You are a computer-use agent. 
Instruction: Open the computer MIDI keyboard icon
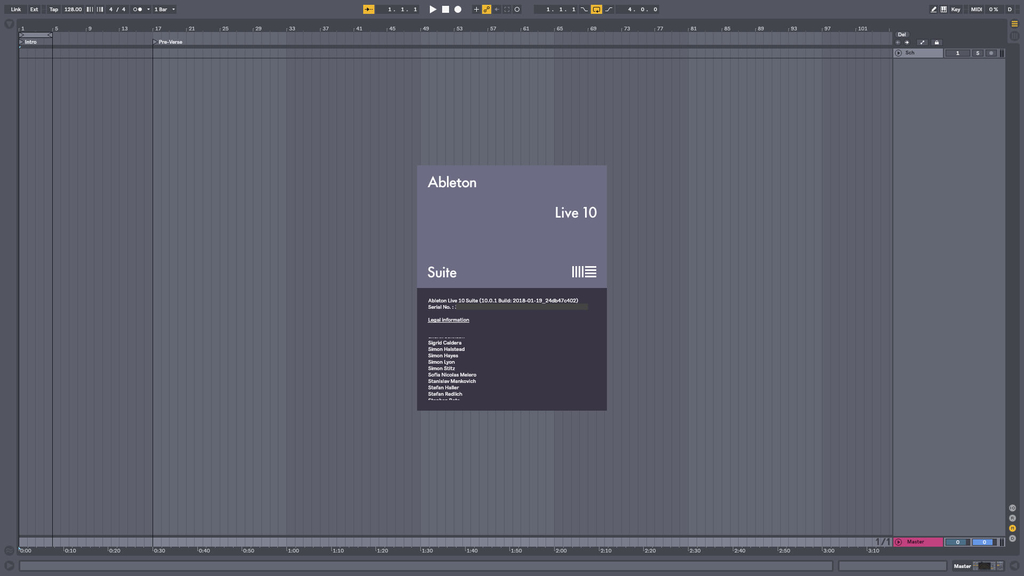(x=944, y=8)
